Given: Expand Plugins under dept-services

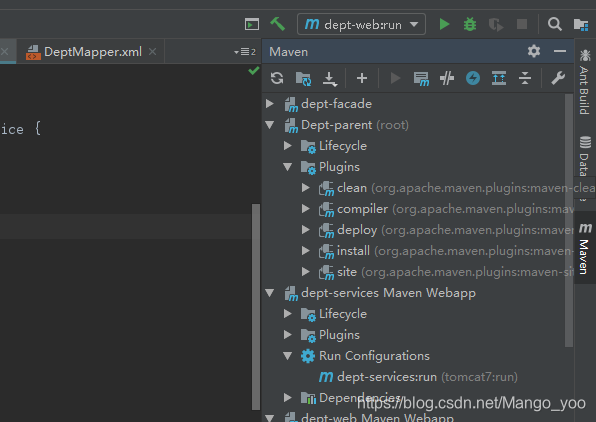Looking at the screenshot, I should tap(288, 335).
